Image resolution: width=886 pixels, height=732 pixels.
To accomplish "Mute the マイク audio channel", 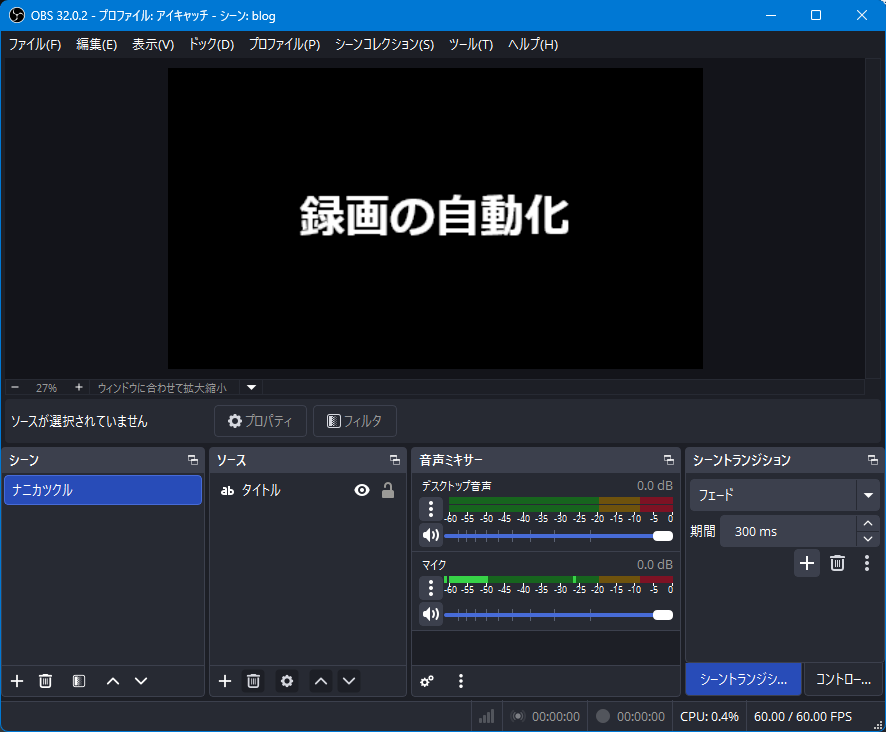I will [x=431, y=614].
